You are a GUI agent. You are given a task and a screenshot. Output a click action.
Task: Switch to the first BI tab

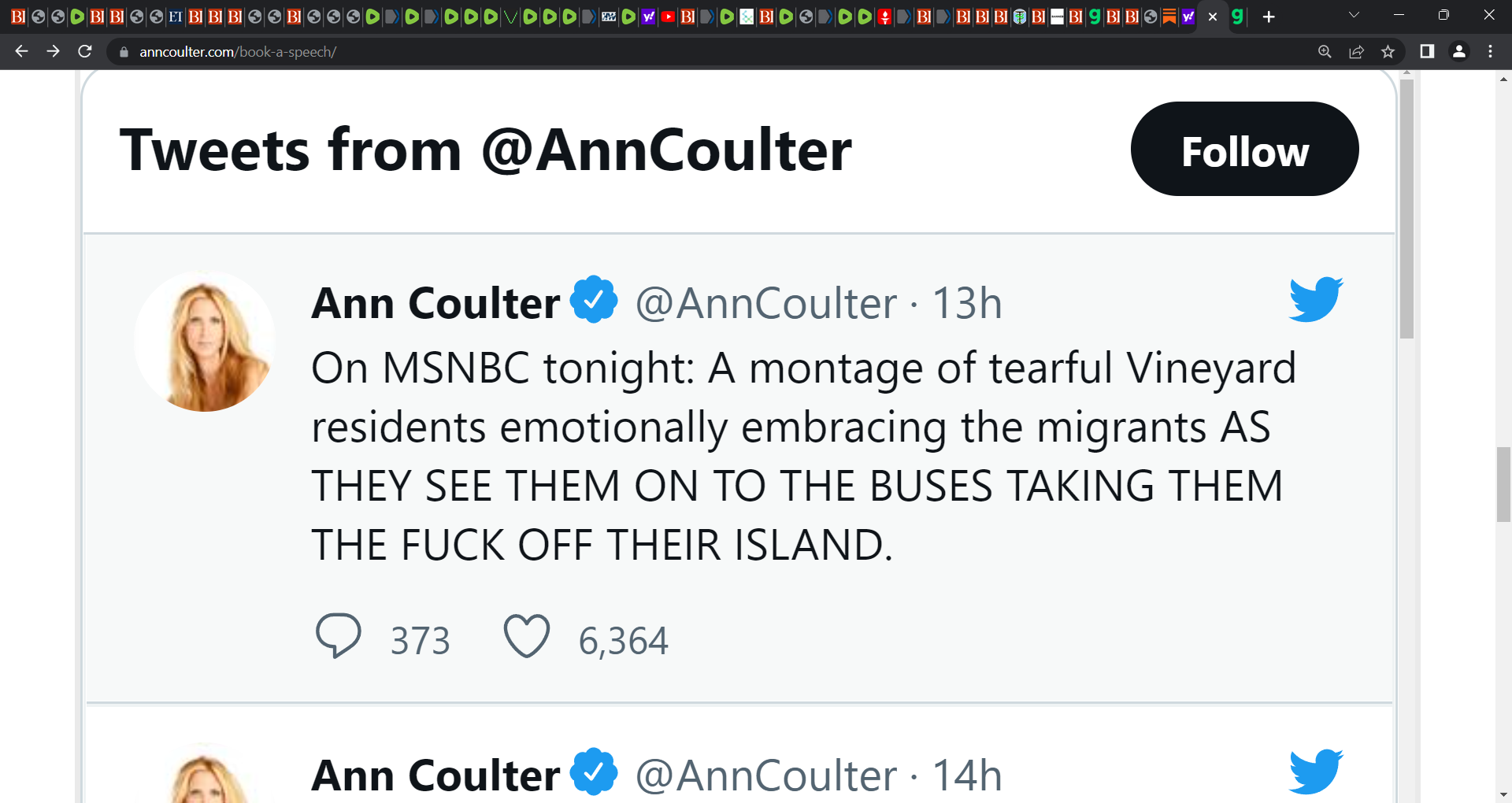[x=18, y=17]
